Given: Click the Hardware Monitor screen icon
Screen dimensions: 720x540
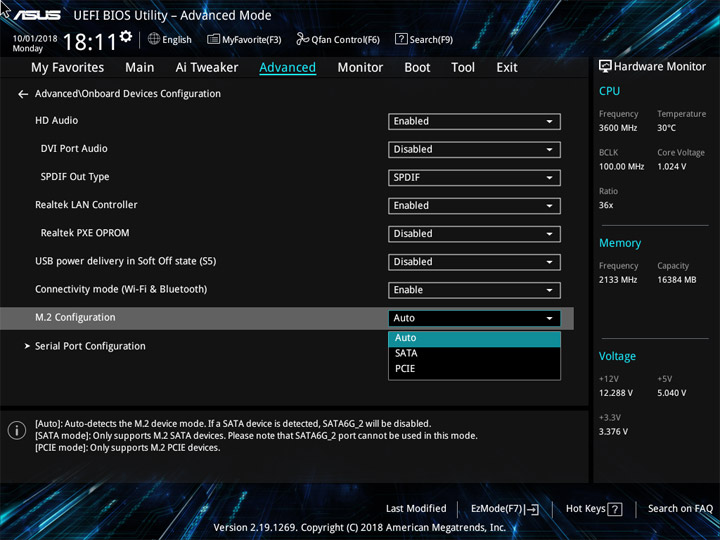Looking at the screenshot, I should [605, 67].
